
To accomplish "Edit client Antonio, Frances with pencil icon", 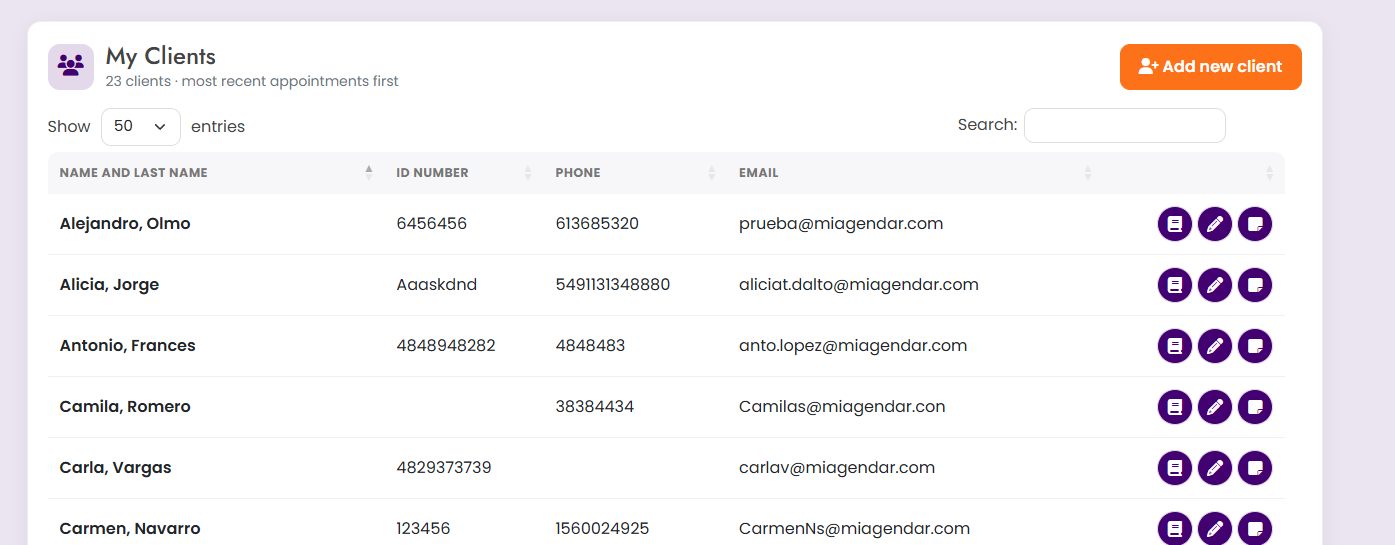I will point(1215,346).
